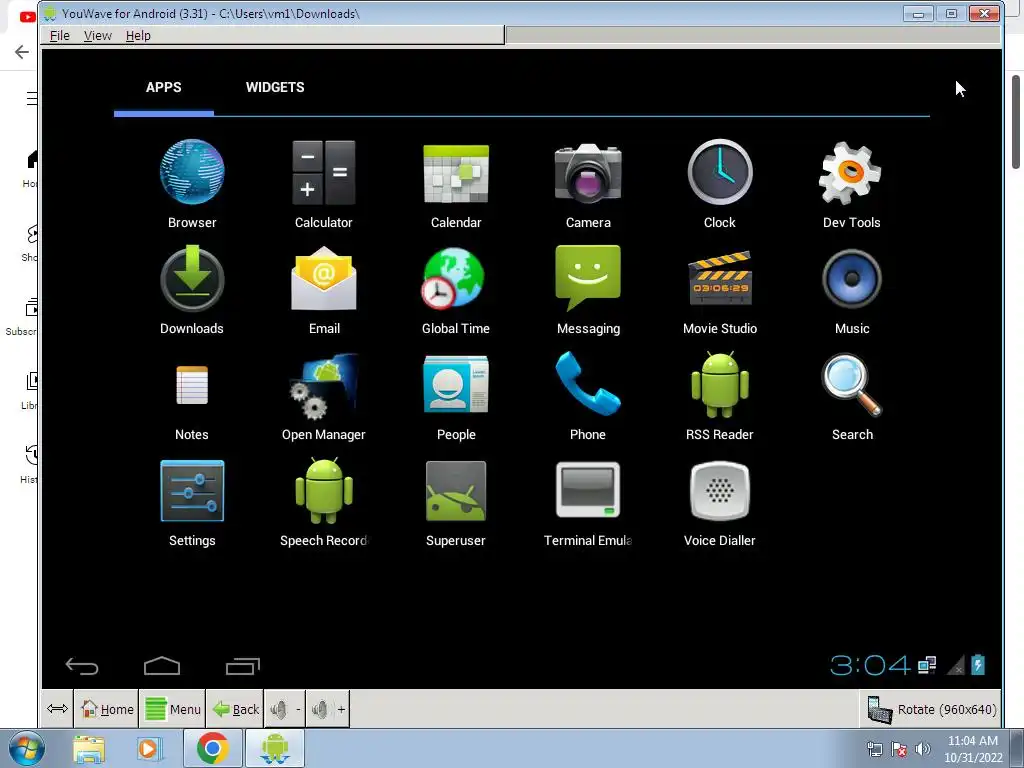This screenshot has width=1024, height=768.
Task: Click the YouWave Back toolbar button
Action: pyautogui.click(x=236, y=709)
